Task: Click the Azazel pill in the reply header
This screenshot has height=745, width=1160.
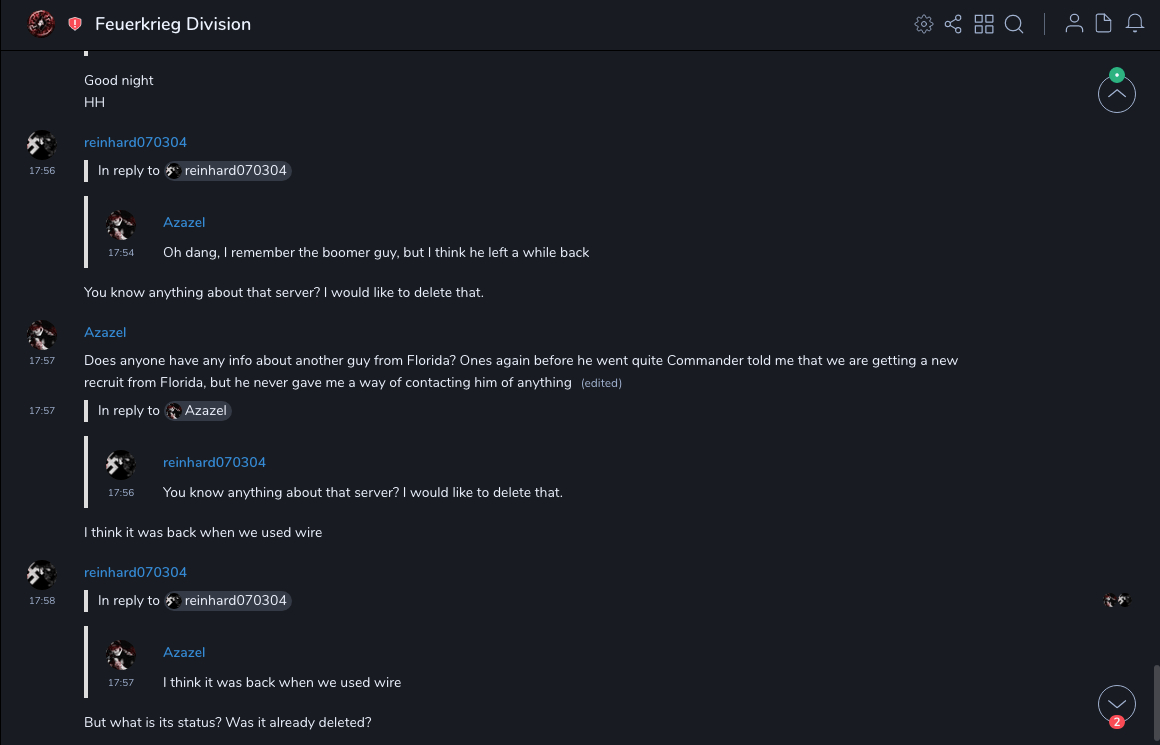Action: click(x=198, y=411)
